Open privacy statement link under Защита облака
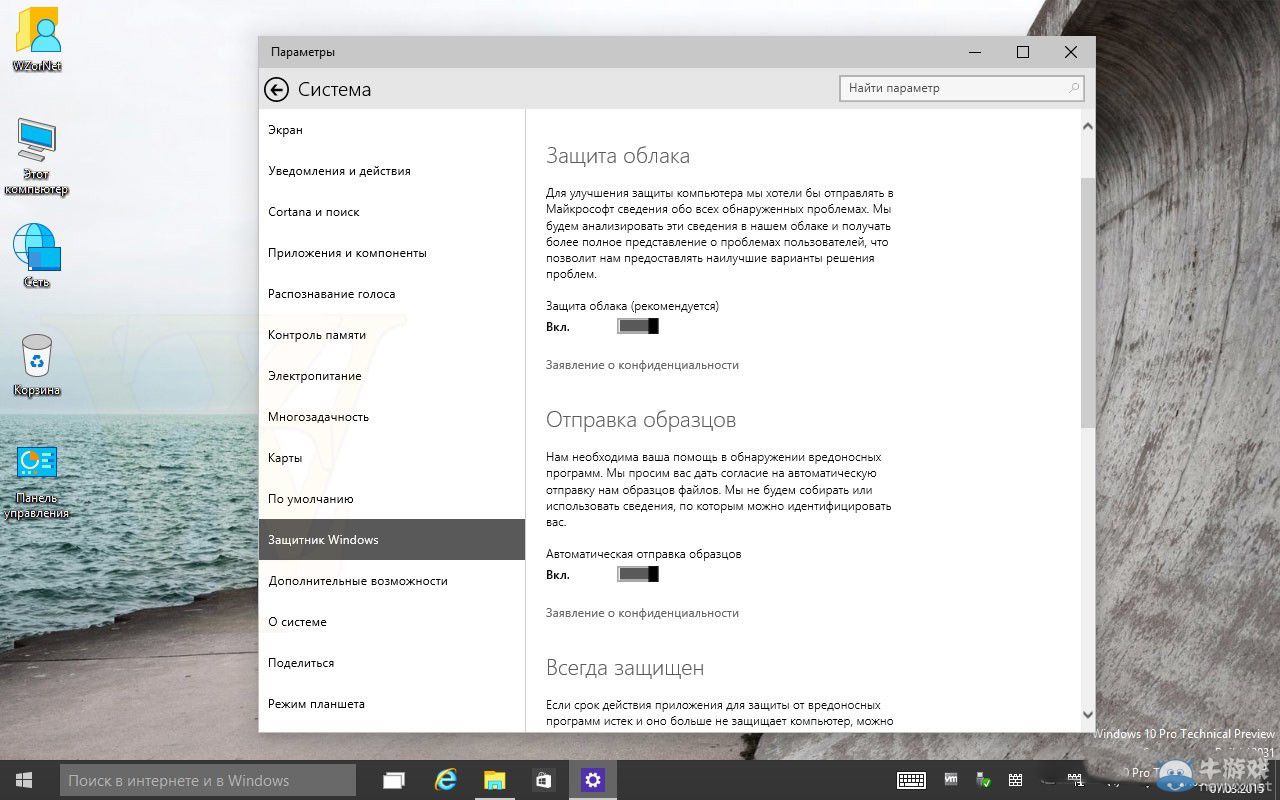The width and height of the screenshot is (1280, 800). click(642, 365)
